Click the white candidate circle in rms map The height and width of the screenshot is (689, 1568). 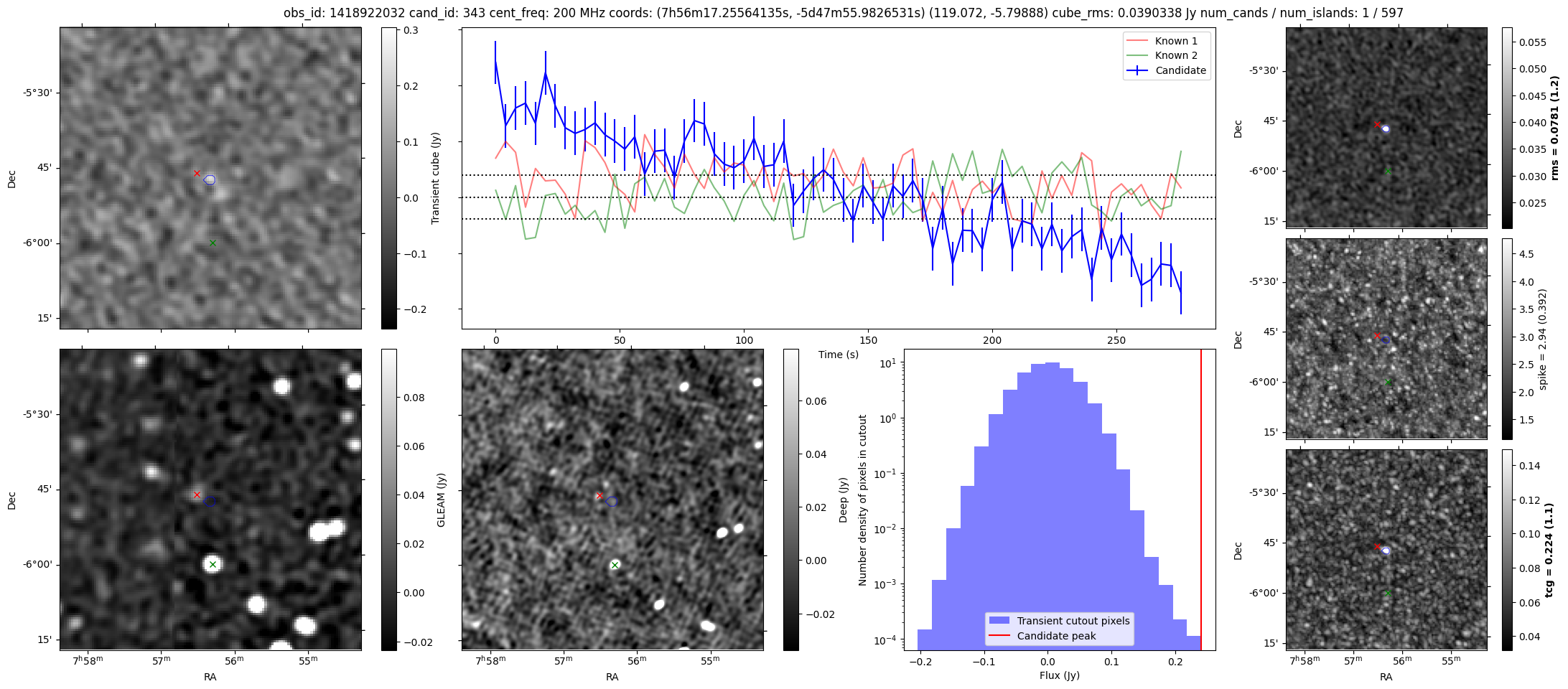pyautogui.click(x=1386, y=129)
